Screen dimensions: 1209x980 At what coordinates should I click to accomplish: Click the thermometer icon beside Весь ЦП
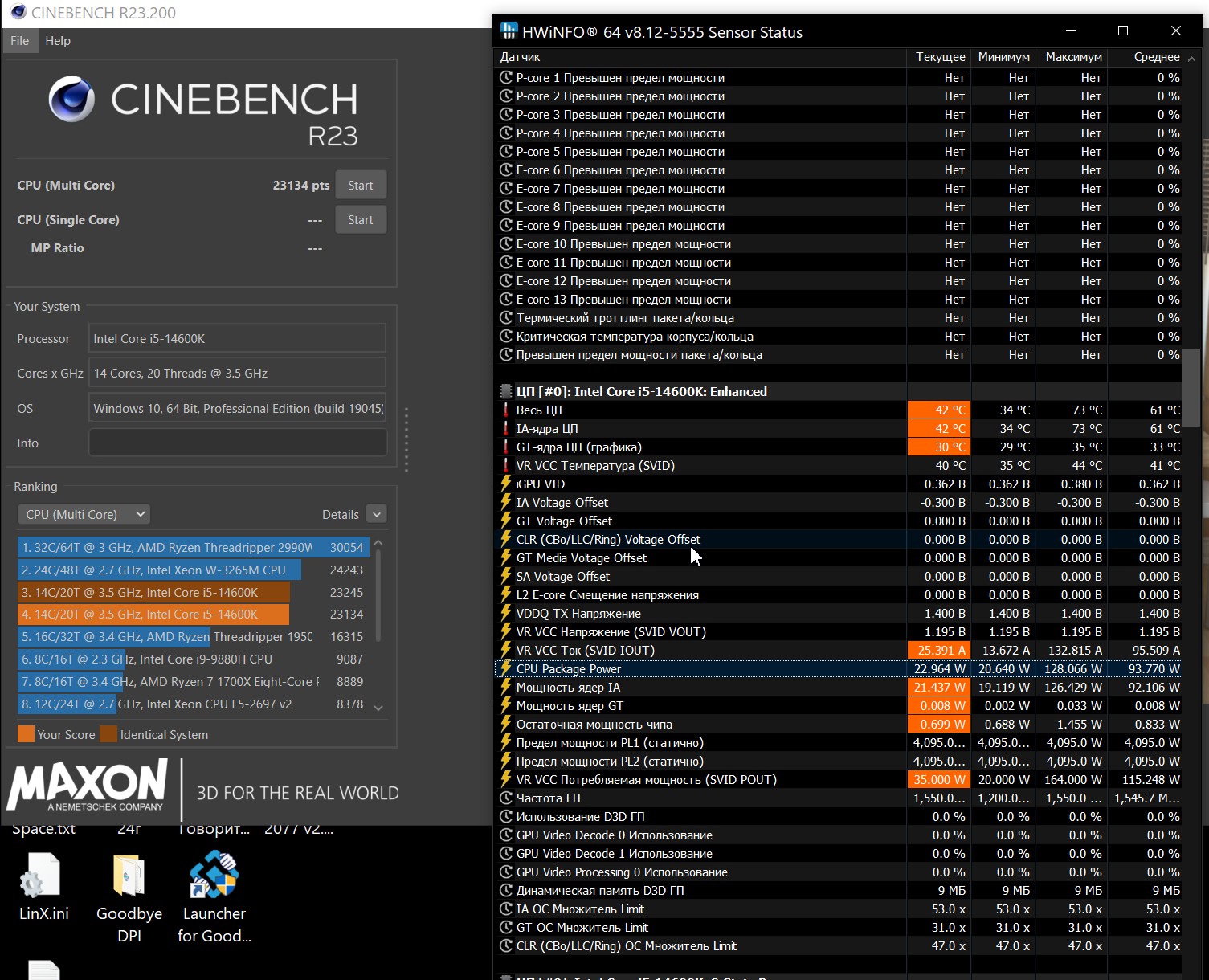coord(506,410)
